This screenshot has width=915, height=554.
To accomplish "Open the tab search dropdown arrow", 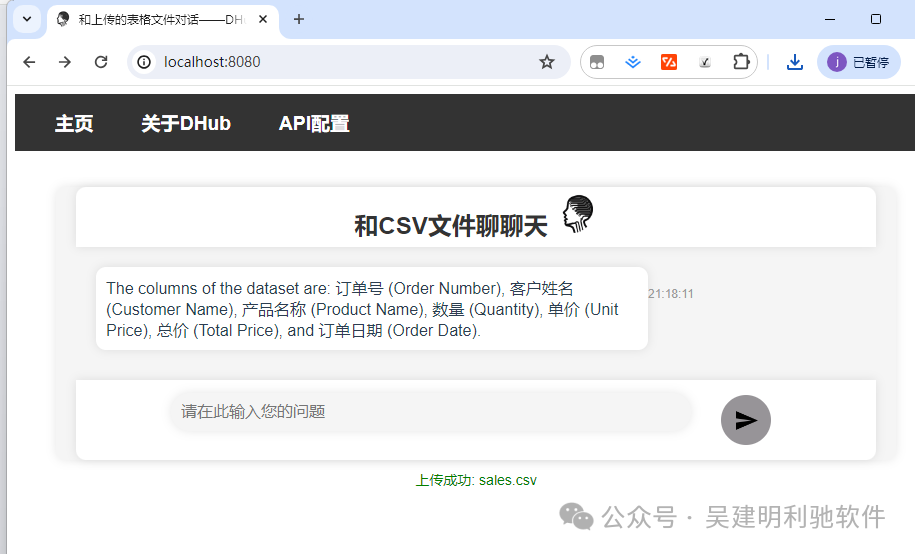I will click(27, 19).
